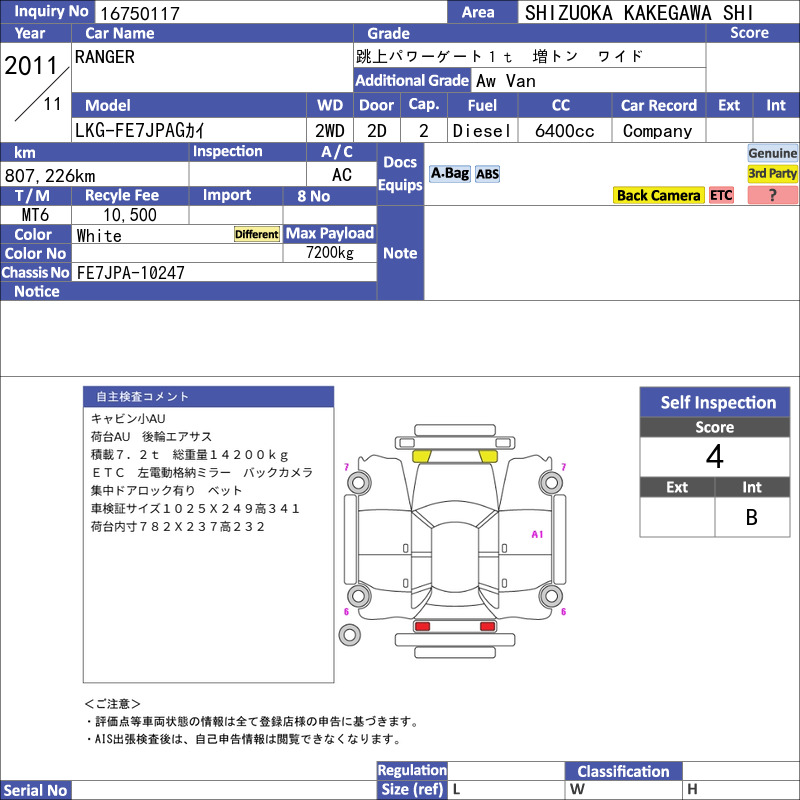
Task: Click the red ETC tag
Action: [x=721, y=195]
